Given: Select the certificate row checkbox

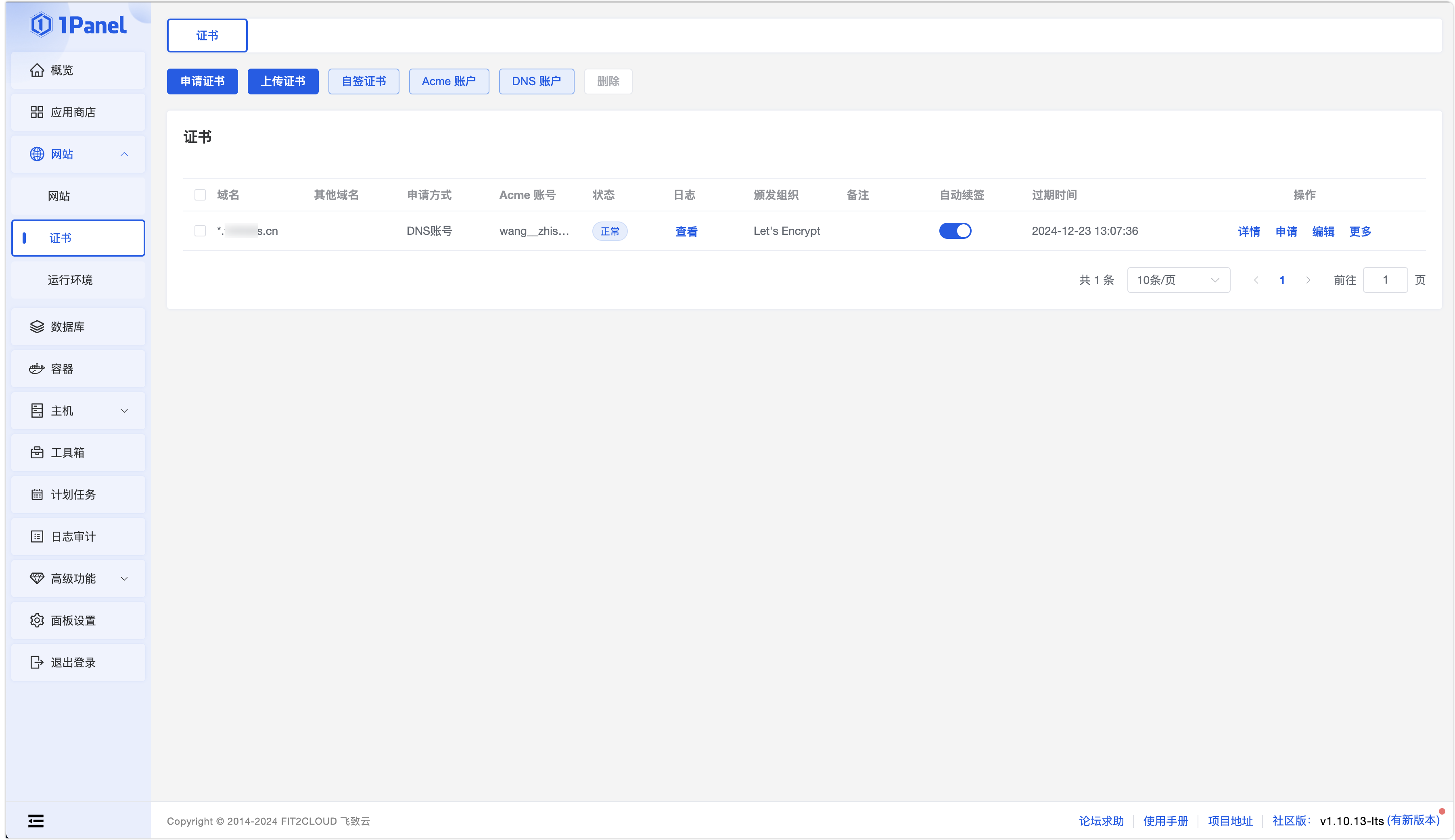Looking at the screenshot, I should pos(200,231).
